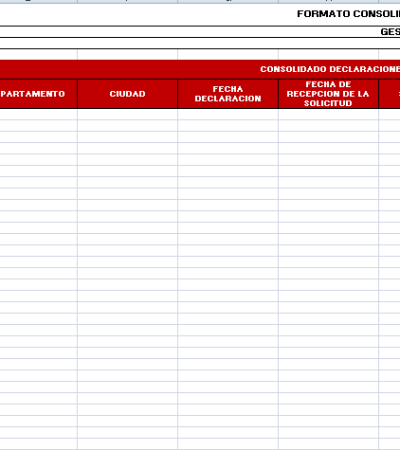
Task: Select second empty cell below FECHA DECLARACION
Action: click(x=228, y=126)
